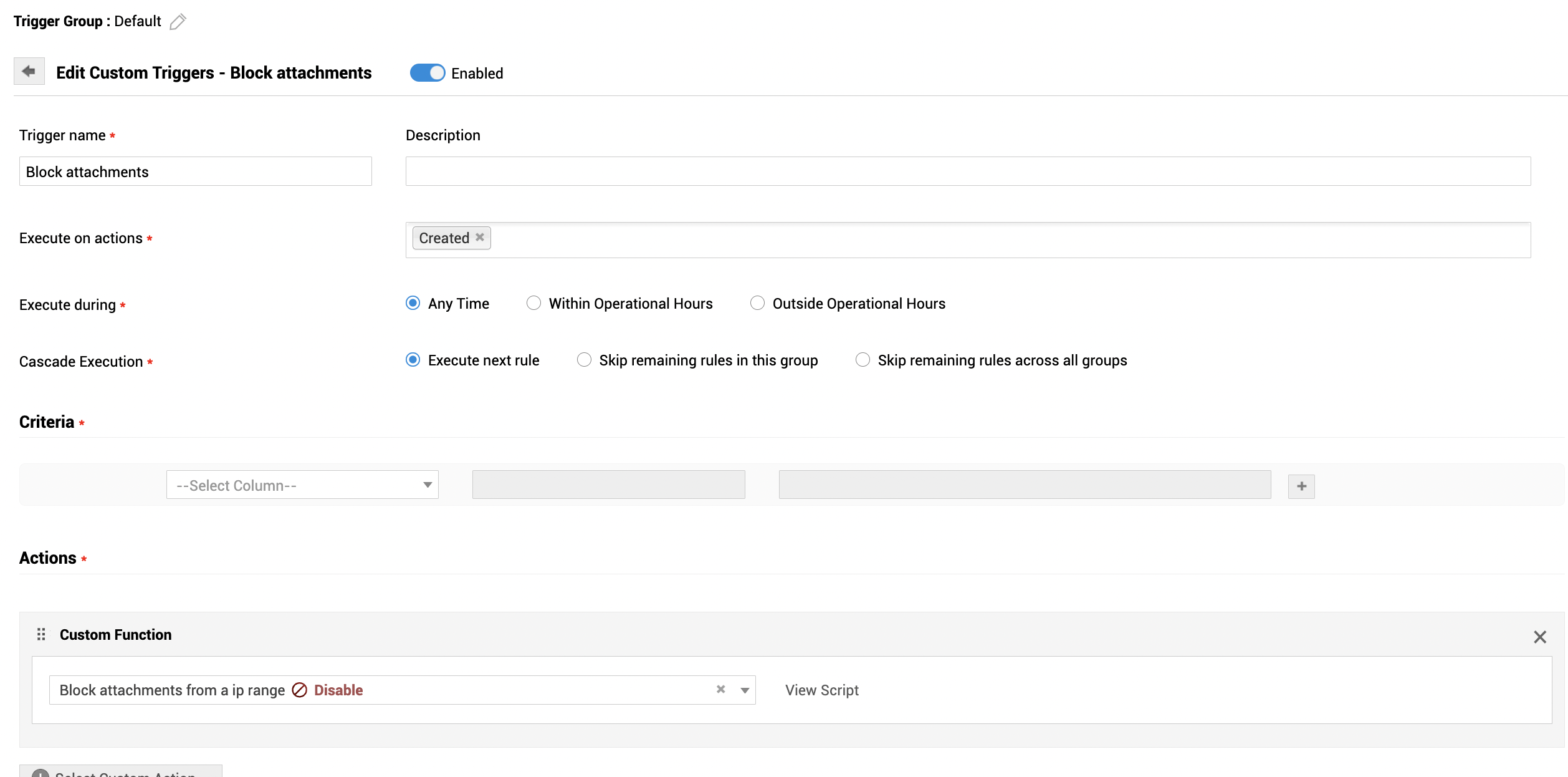Click into the Description text field
Viewport: 1568px width, 777px height.
coord(967,171)
